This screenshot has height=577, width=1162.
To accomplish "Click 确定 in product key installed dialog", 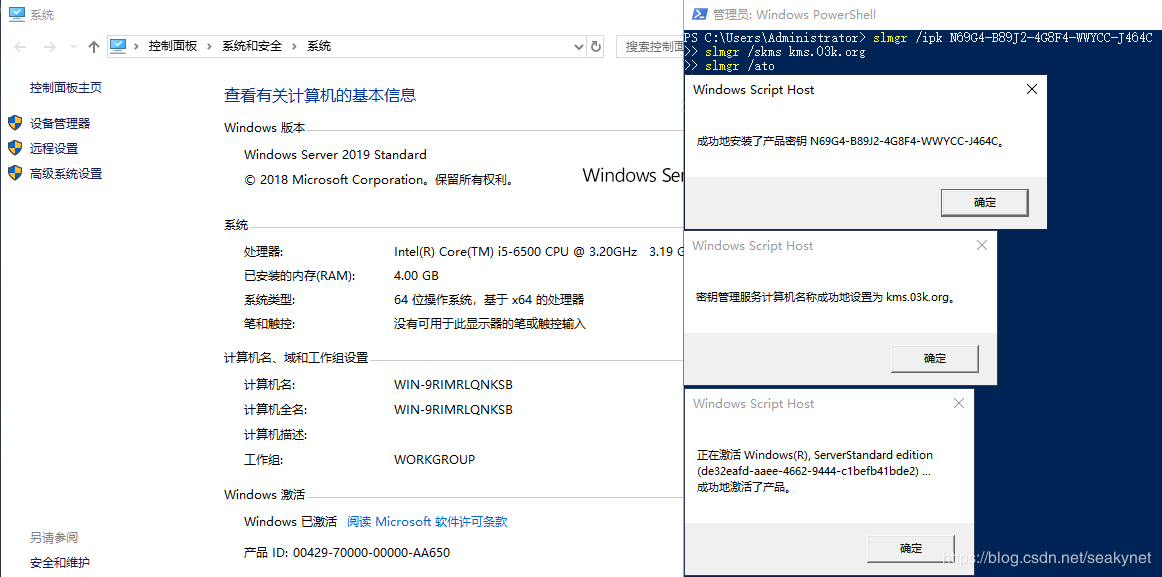I will click(984, 202).
